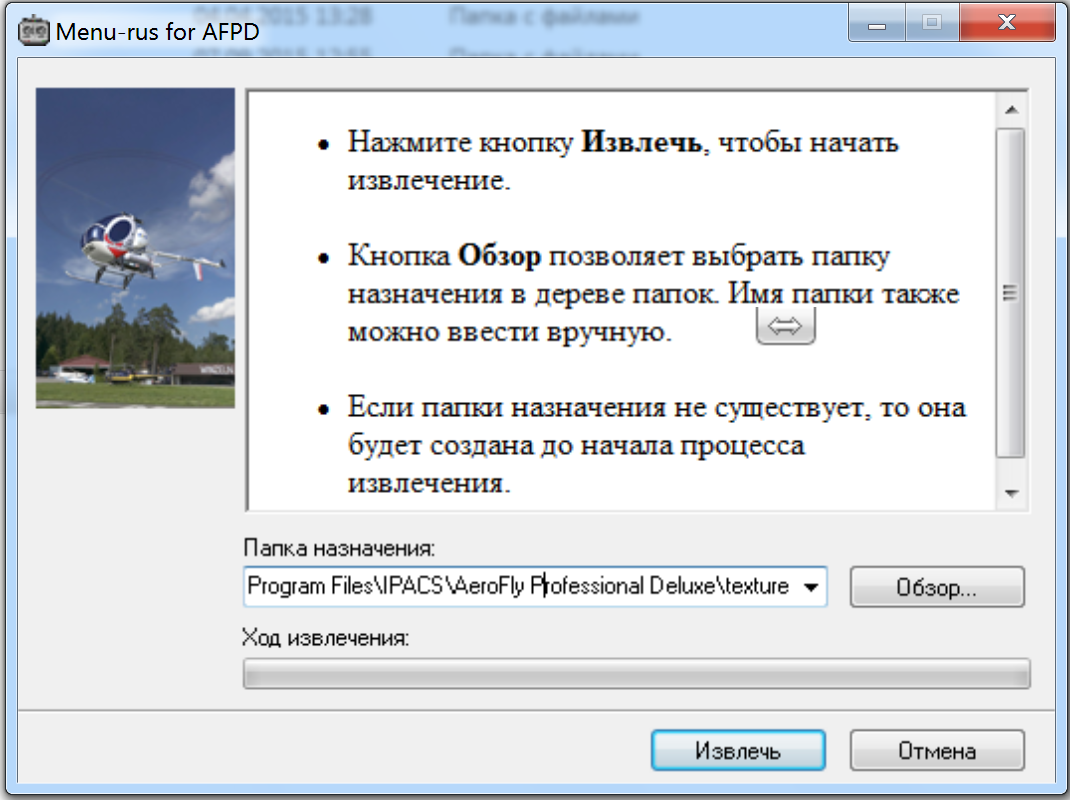The image size is (1070, 800).
Task: Click the scroll down arrow in instructions
Action: 1012,493
